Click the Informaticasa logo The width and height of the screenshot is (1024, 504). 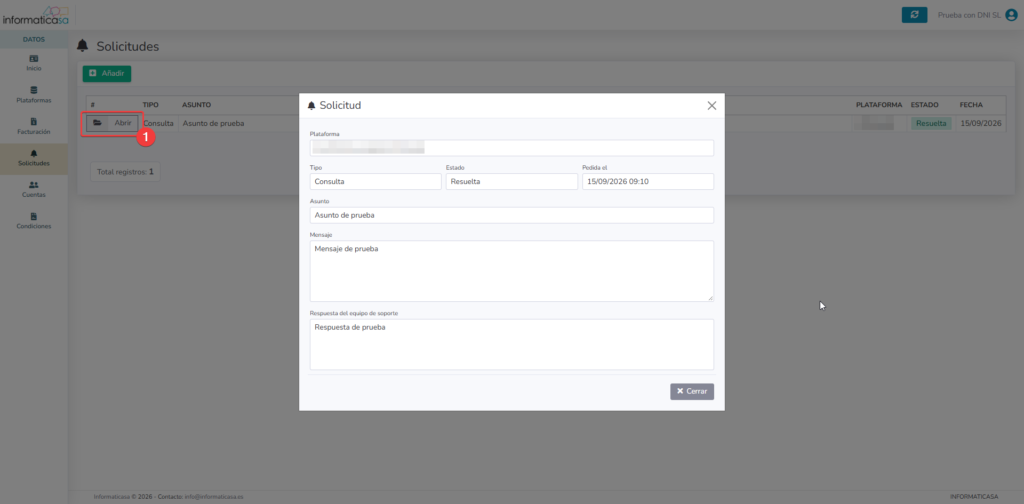(35, 15)
